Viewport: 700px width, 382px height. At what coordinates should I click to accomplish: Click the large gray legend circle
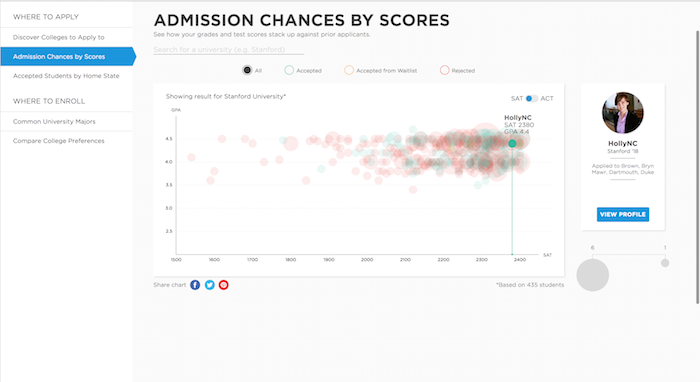click(592, 275)
